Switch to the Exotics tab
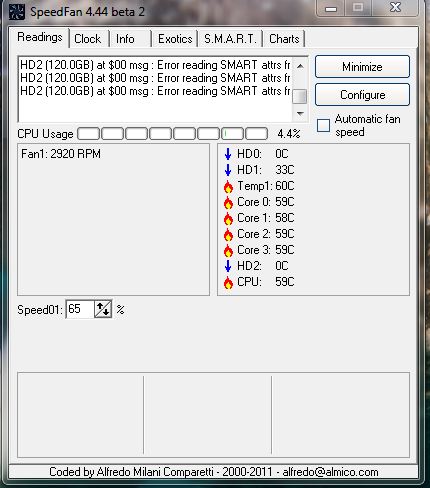 point(175,39)
